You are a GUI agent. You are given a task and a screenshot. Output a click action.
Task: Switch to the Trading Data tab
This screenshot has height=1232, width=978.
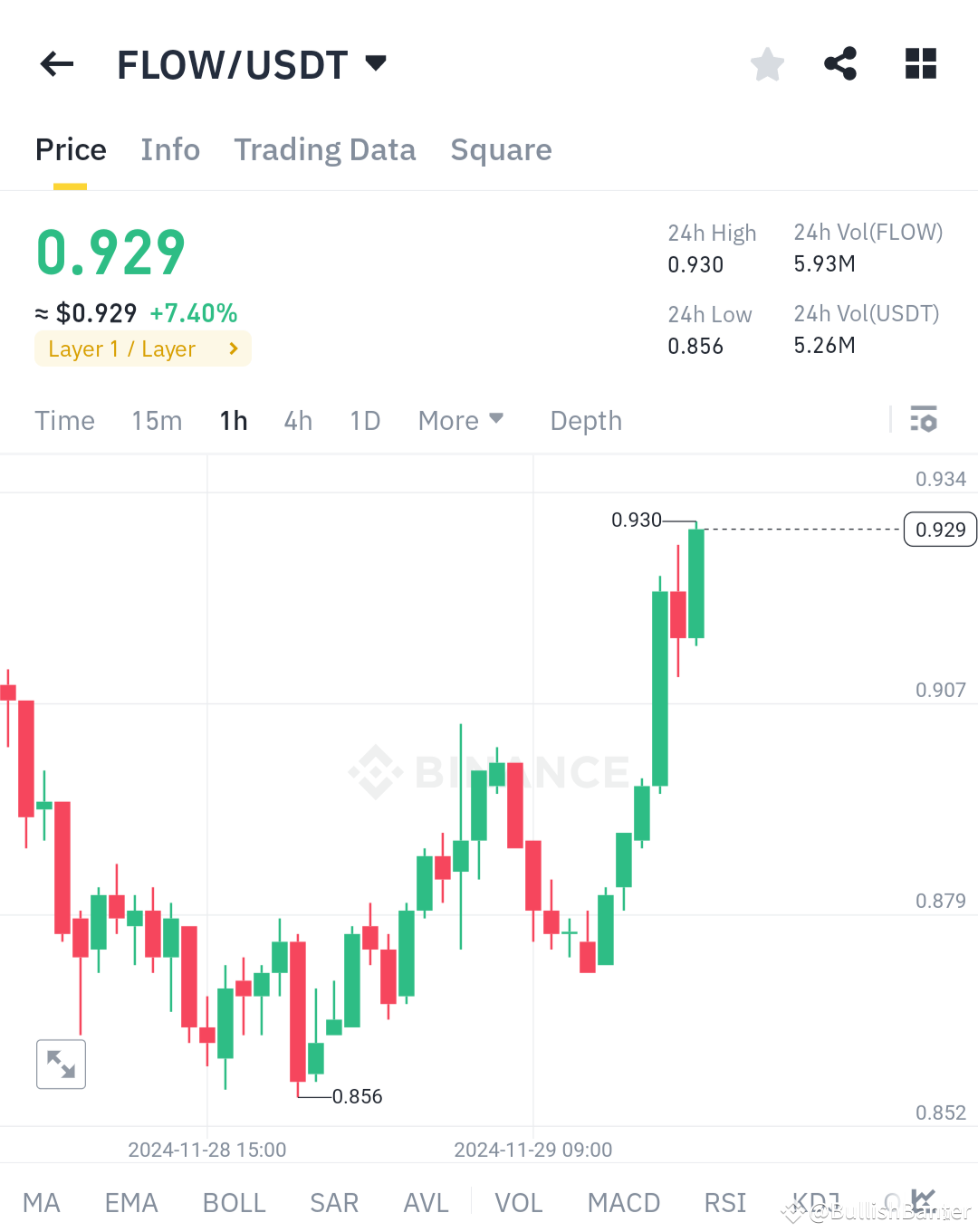pos(325,149)
